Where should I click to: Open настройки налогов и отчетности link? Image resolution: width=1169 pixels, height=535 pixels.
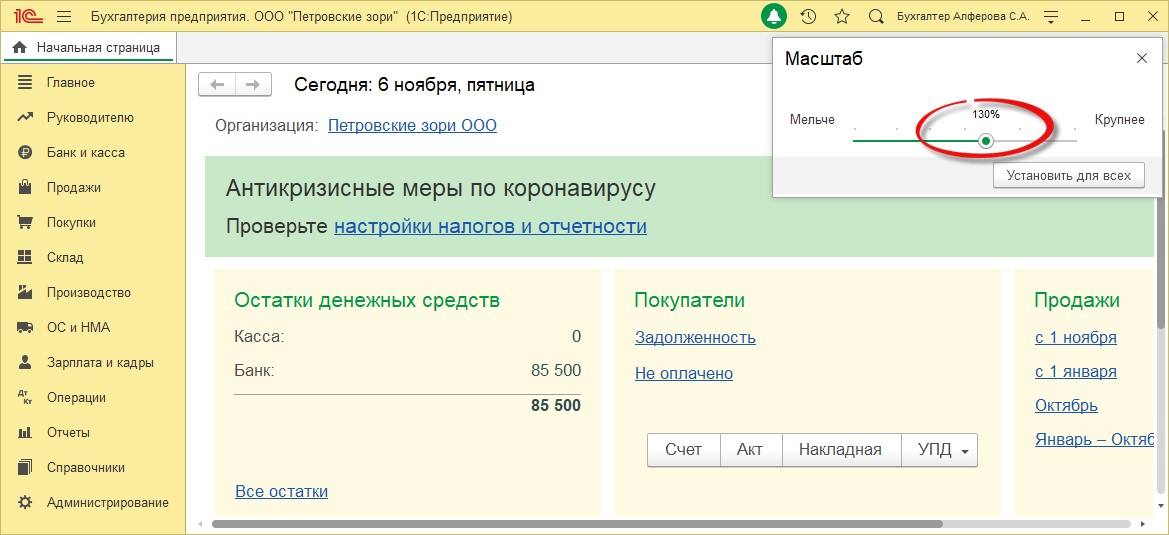490,227
